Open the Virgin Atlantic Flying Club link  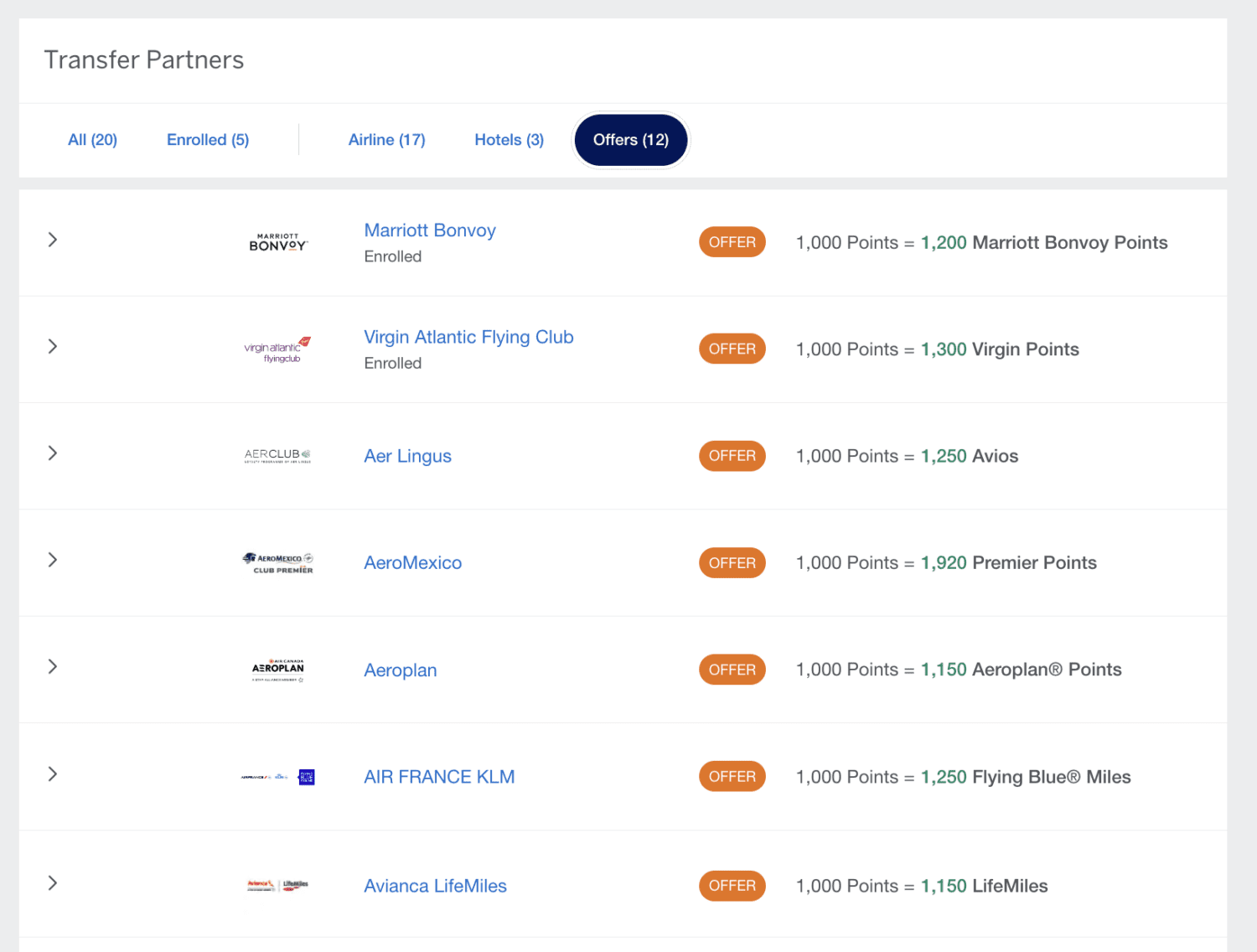coord(468,337)
